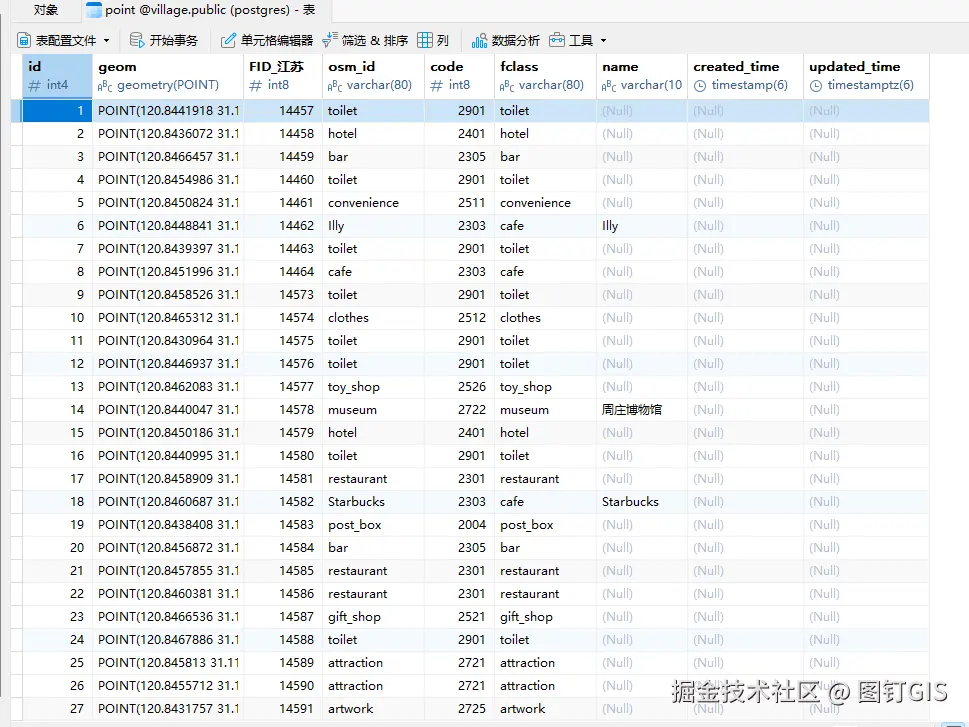Click the 开始事务 button label
Screen dimensions: 969x727
[174, 41]
